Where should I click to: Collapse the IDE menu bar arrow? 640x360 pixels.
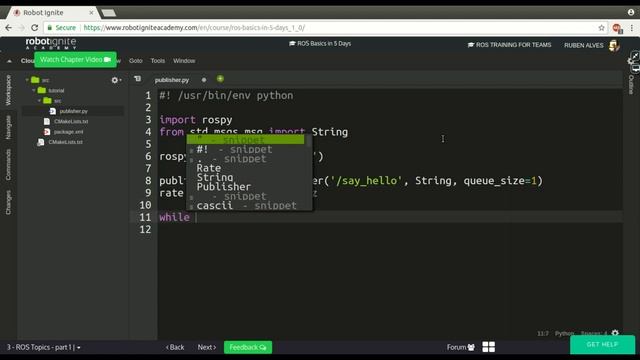9,61
